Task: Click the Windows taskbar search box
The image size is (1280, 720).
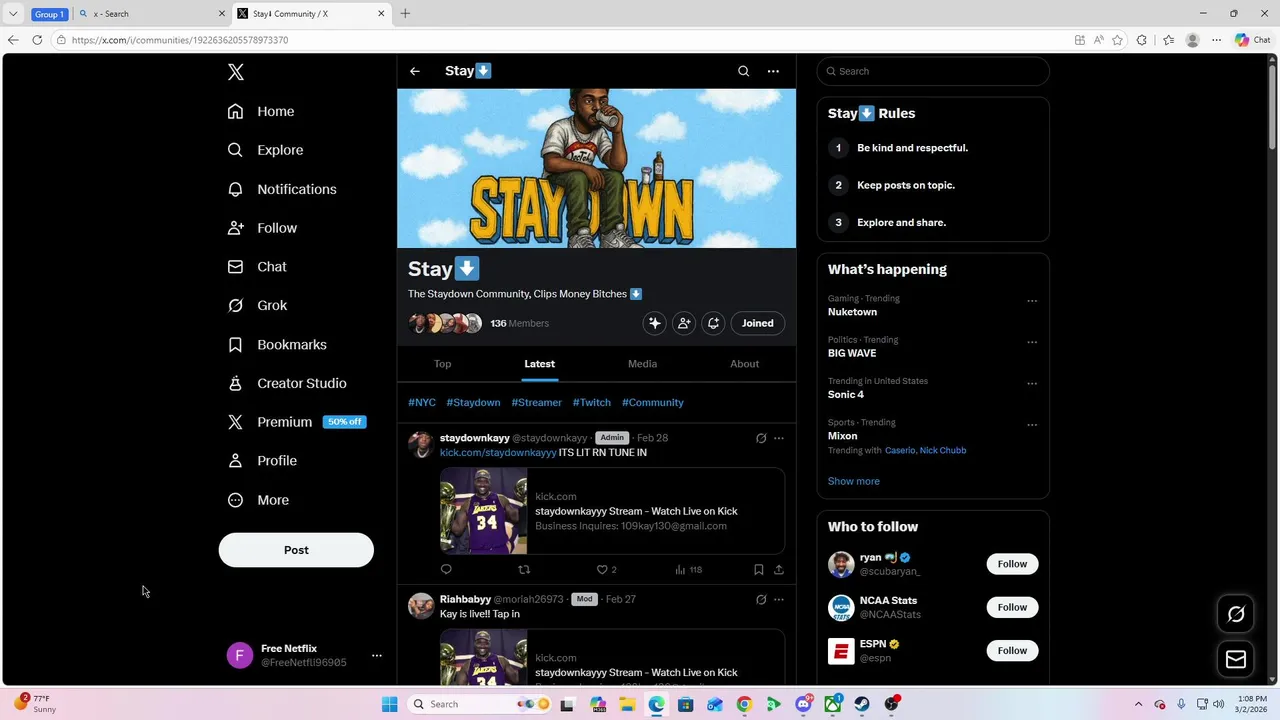Action: pos(480,704)
